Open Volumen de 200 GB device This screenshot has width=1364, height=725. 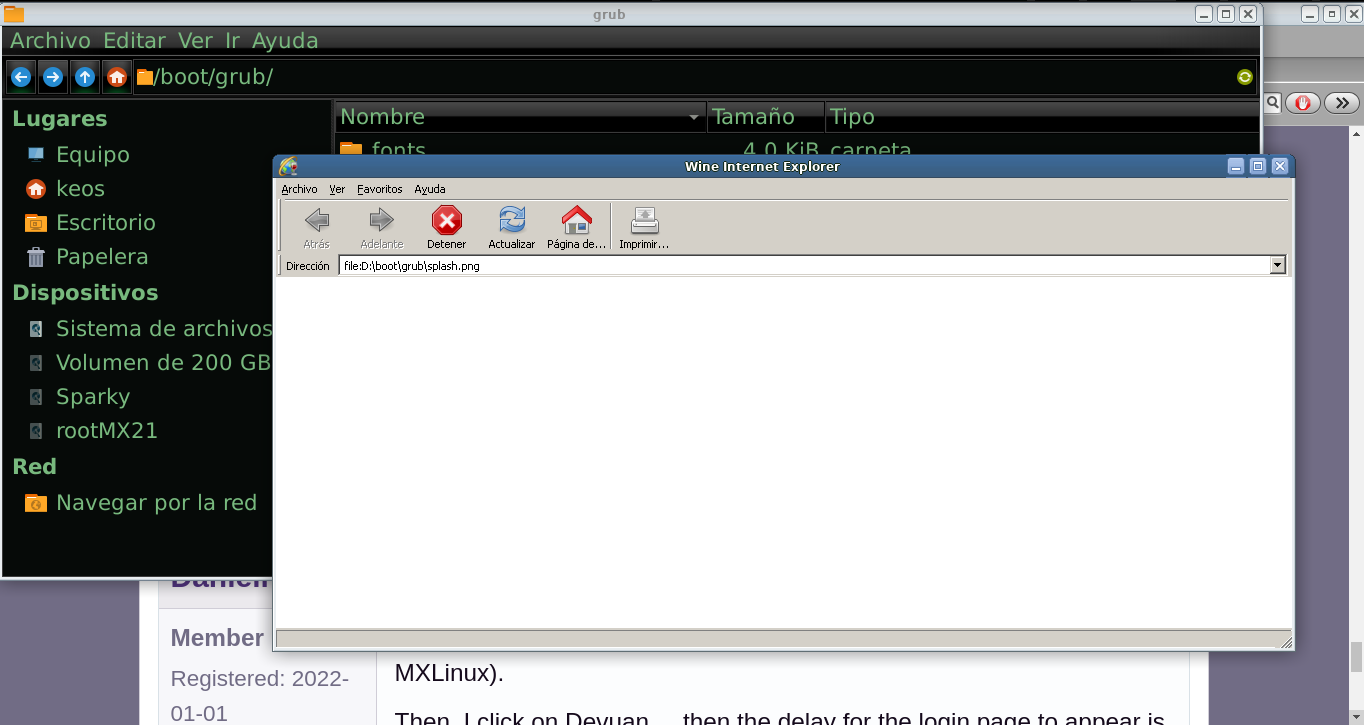click(164, 362)
